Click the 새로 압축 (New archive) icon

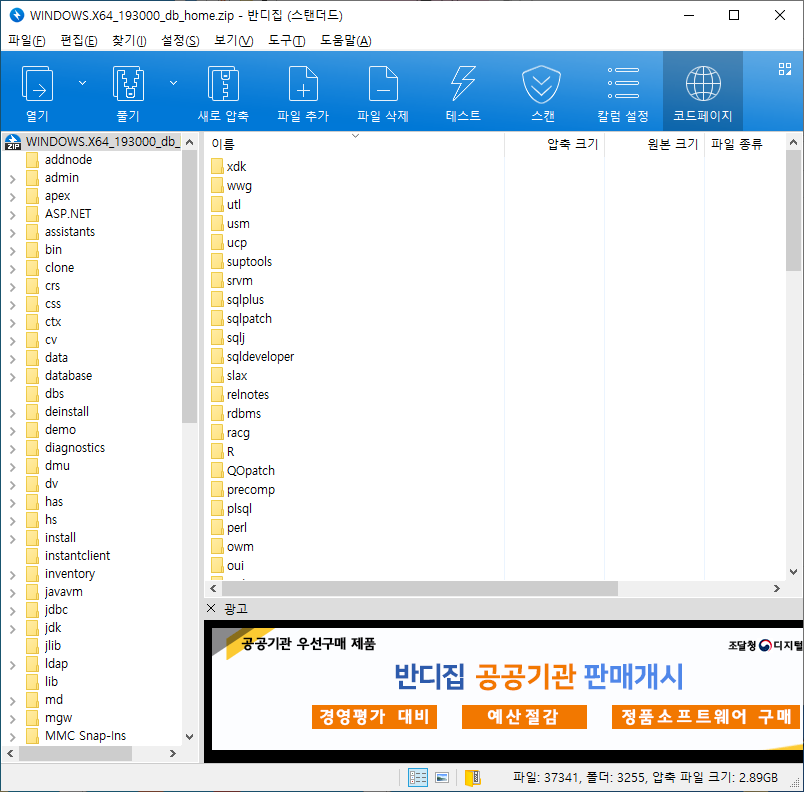coord(223,84)
